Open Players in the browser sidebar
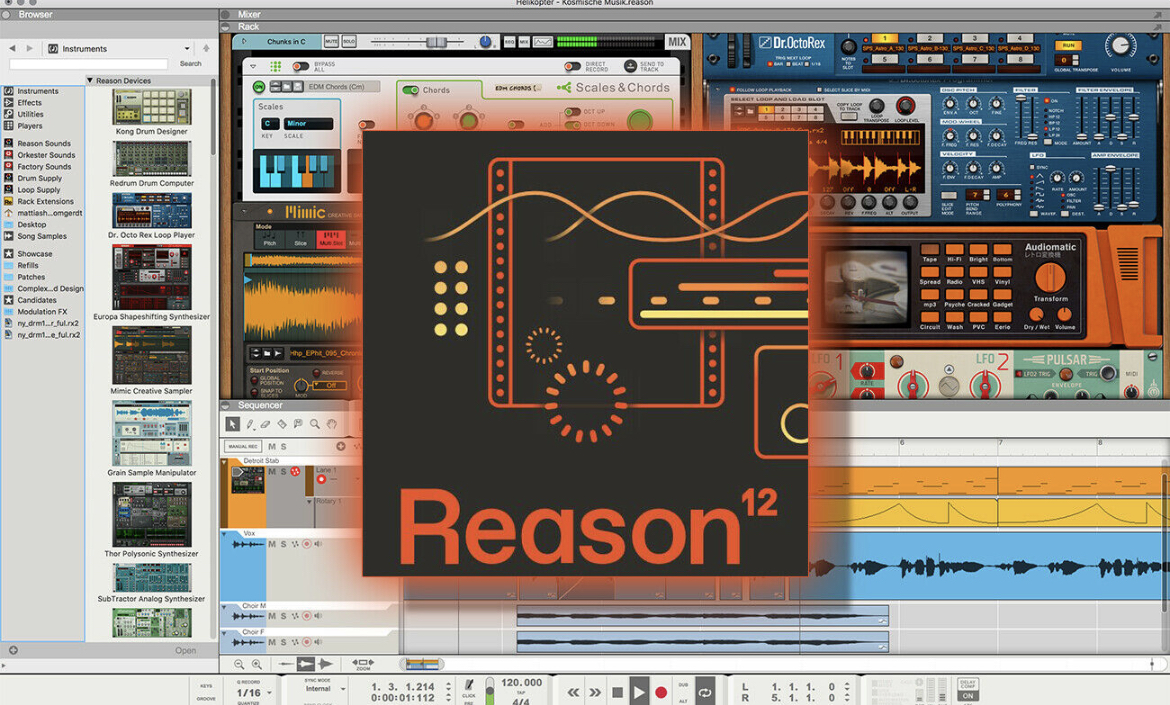 point(30,126)
